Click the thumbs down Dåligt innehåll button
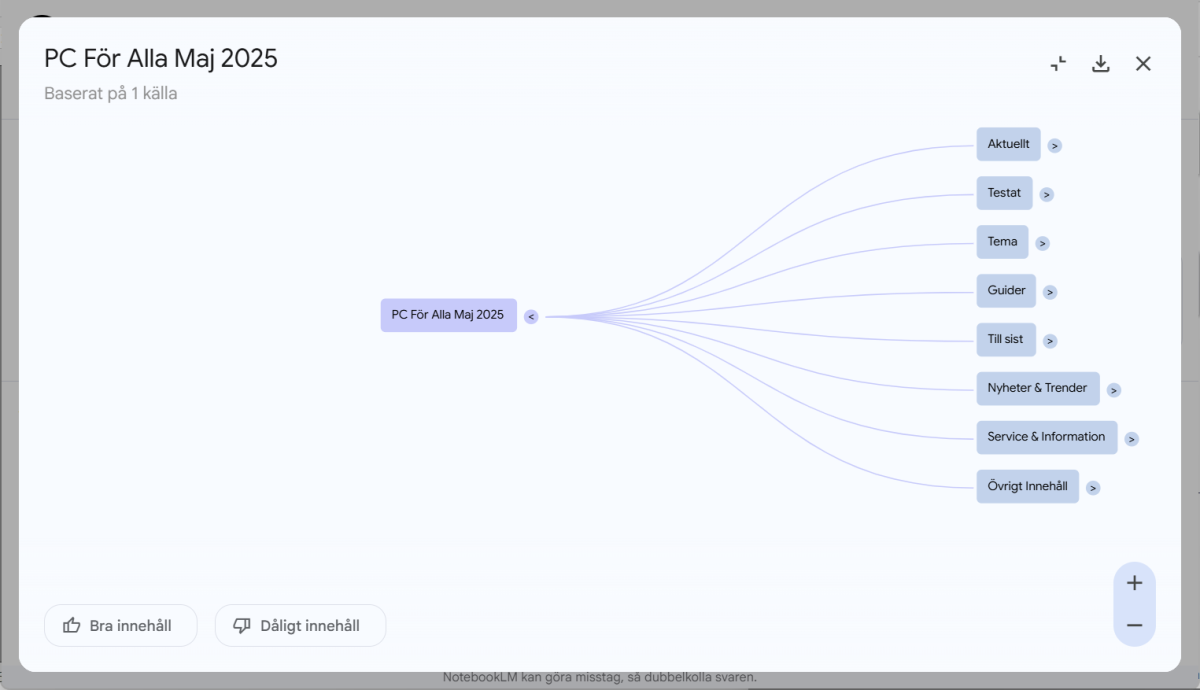This screenshot has width=1200, height=690. point(300,626)
